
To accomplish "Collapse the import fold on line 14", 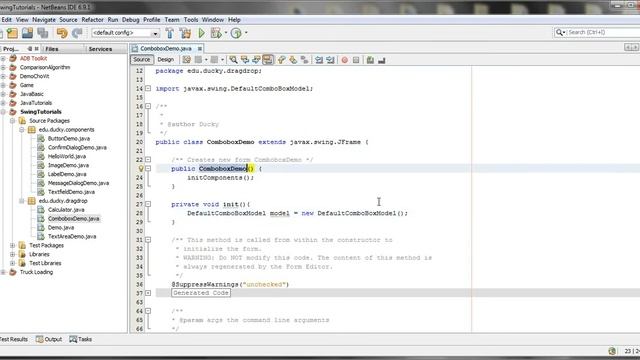I will [x=148, y=89].
